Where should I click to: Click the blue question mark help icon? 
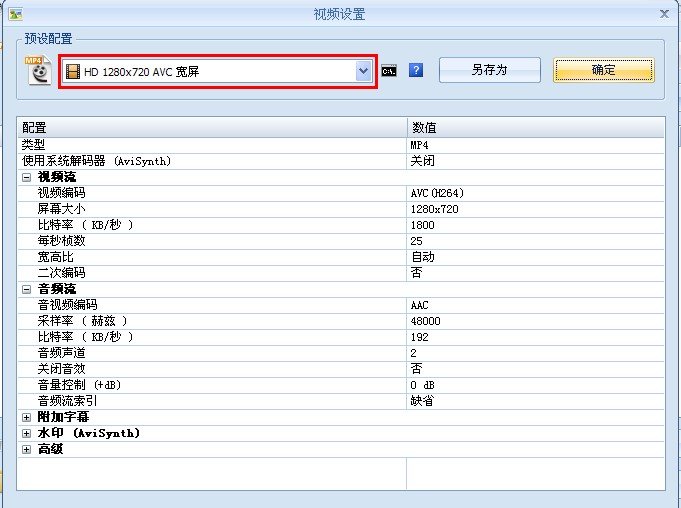click(x=416, y=70)
